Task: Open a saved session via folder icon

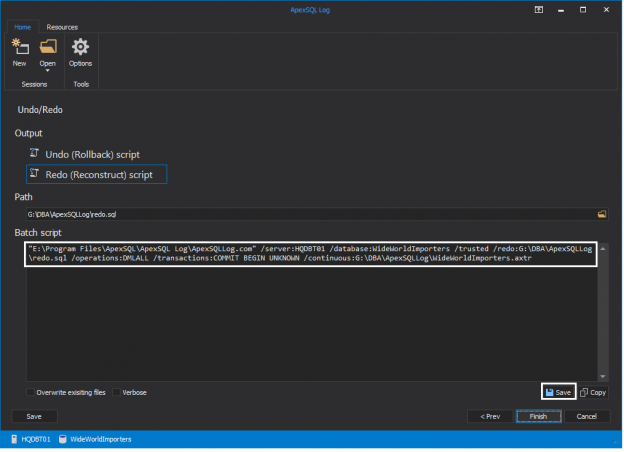Action: tap(48, 47)
